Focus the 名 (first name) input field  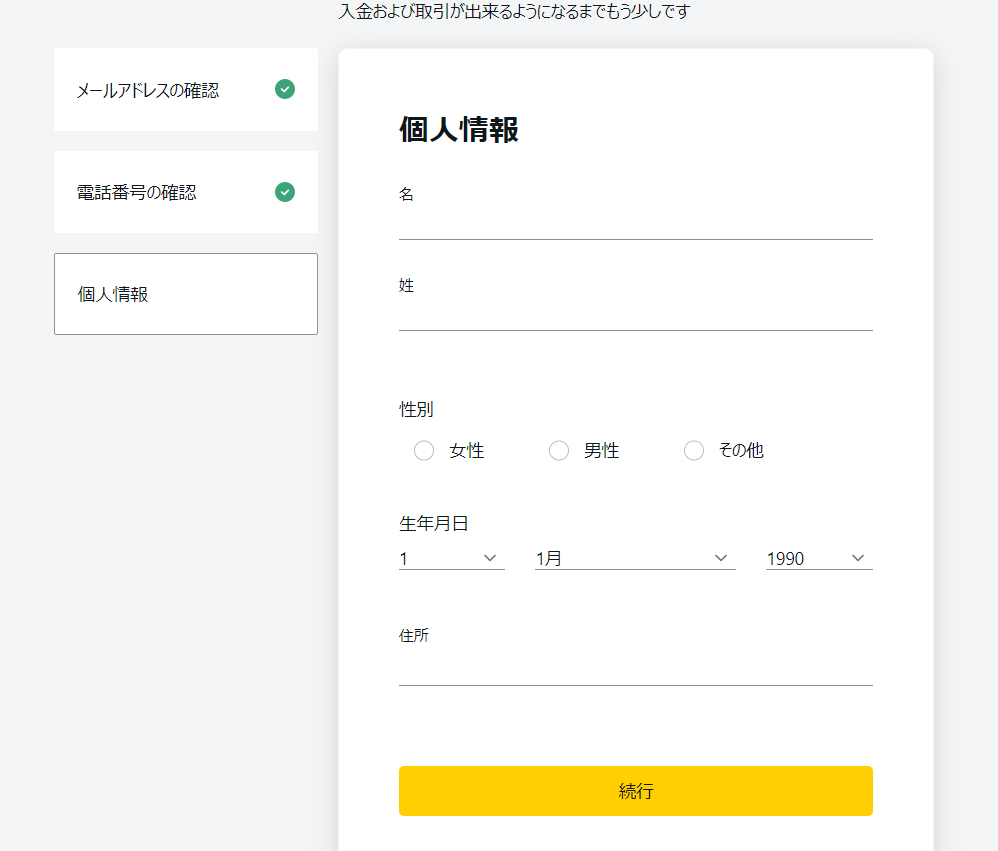tap(635, 224)
